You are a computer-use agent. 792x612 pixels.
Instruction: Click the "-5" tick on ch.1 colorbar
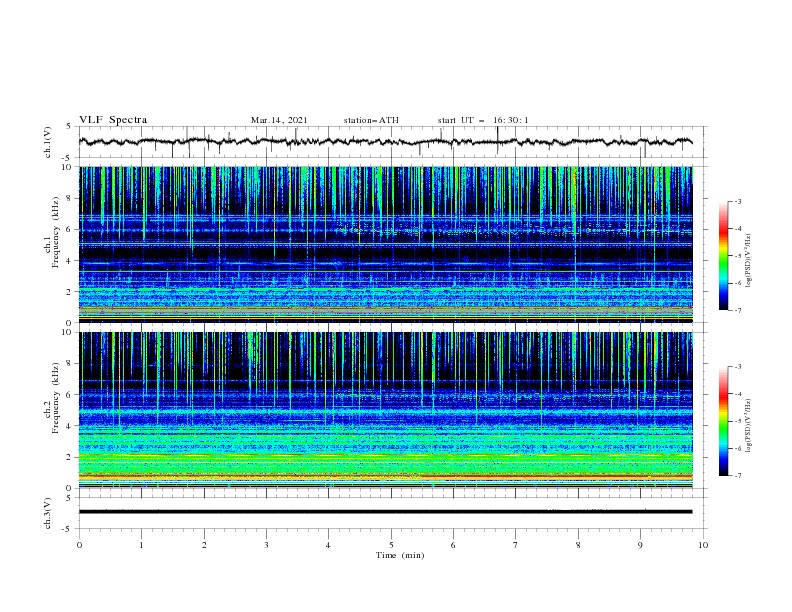(x=738, y=256)
